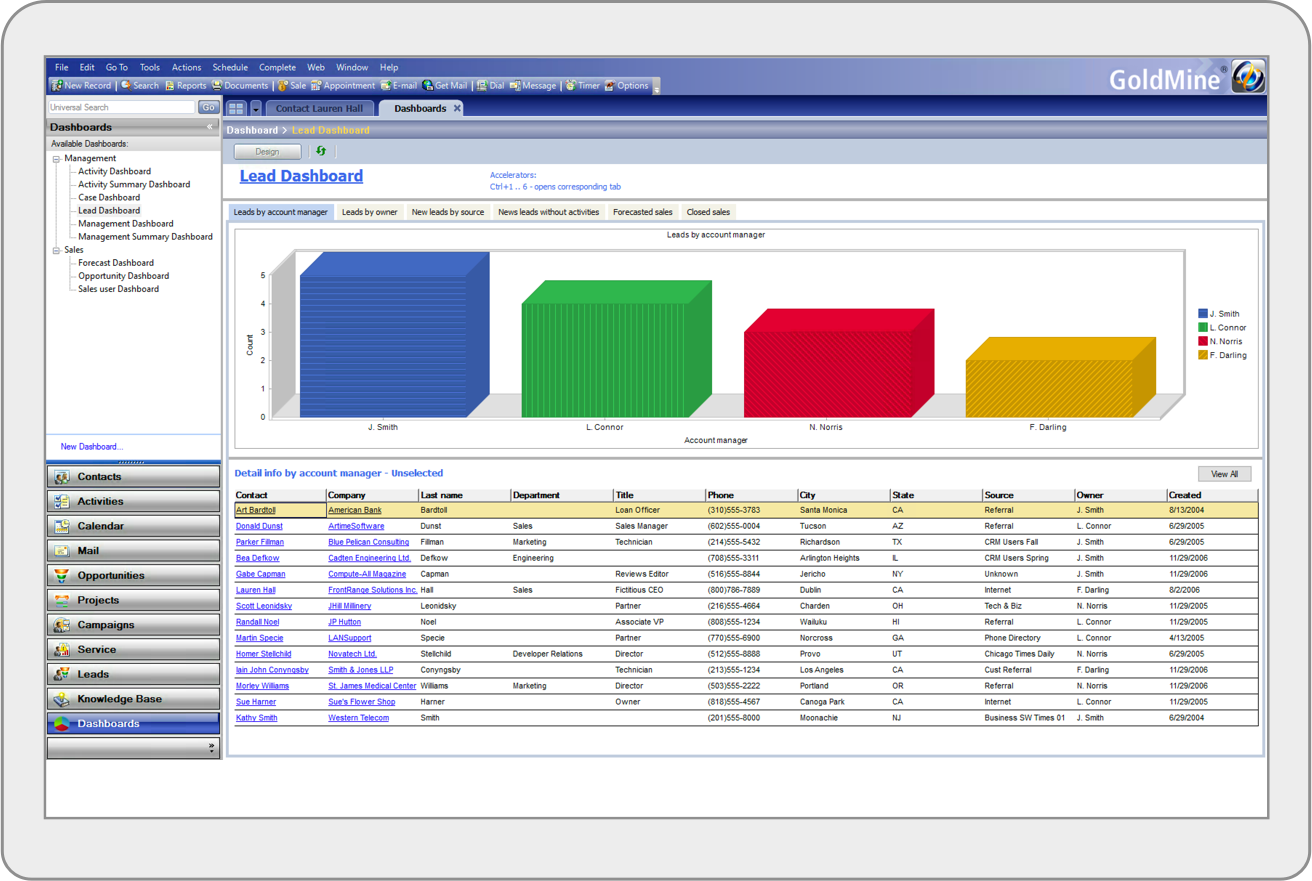Open the Opportunities navigation pane
The width and height of the screenshot is (1312, 881).
(133, 575)
